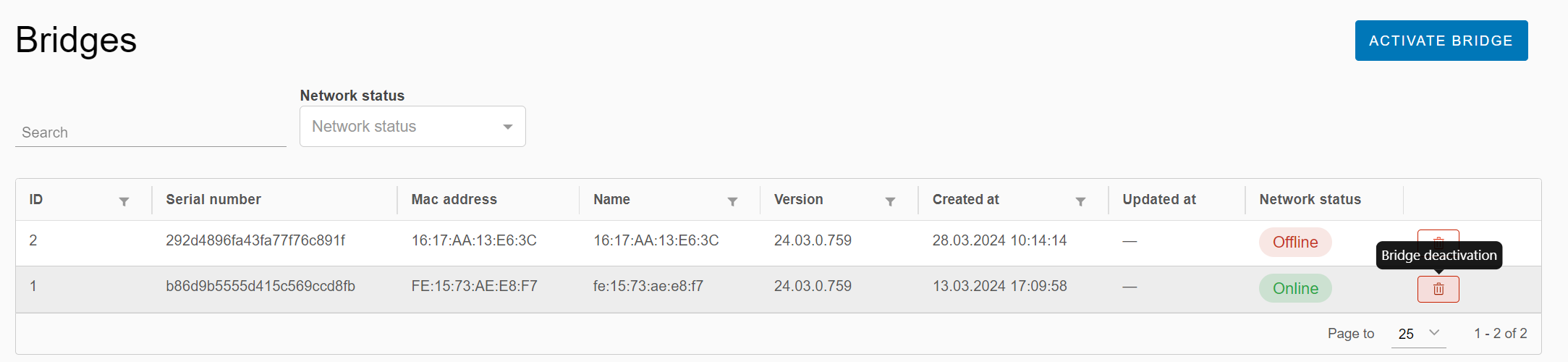1568x362 pixels.
Task: Click serial number 292d4896fa43fa77f76c891f
Action: [x=255, y=240]
